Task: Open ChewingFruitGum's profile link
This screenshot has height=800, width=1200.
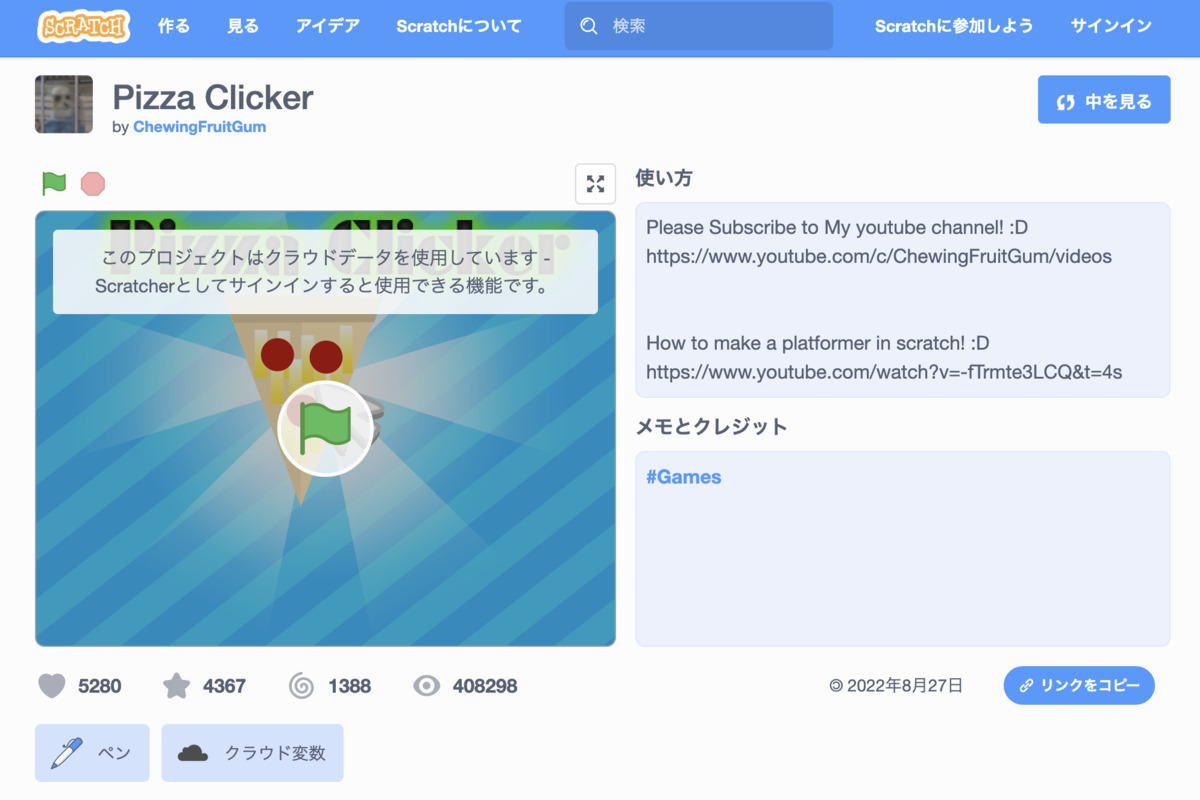Action: point(199,127)
